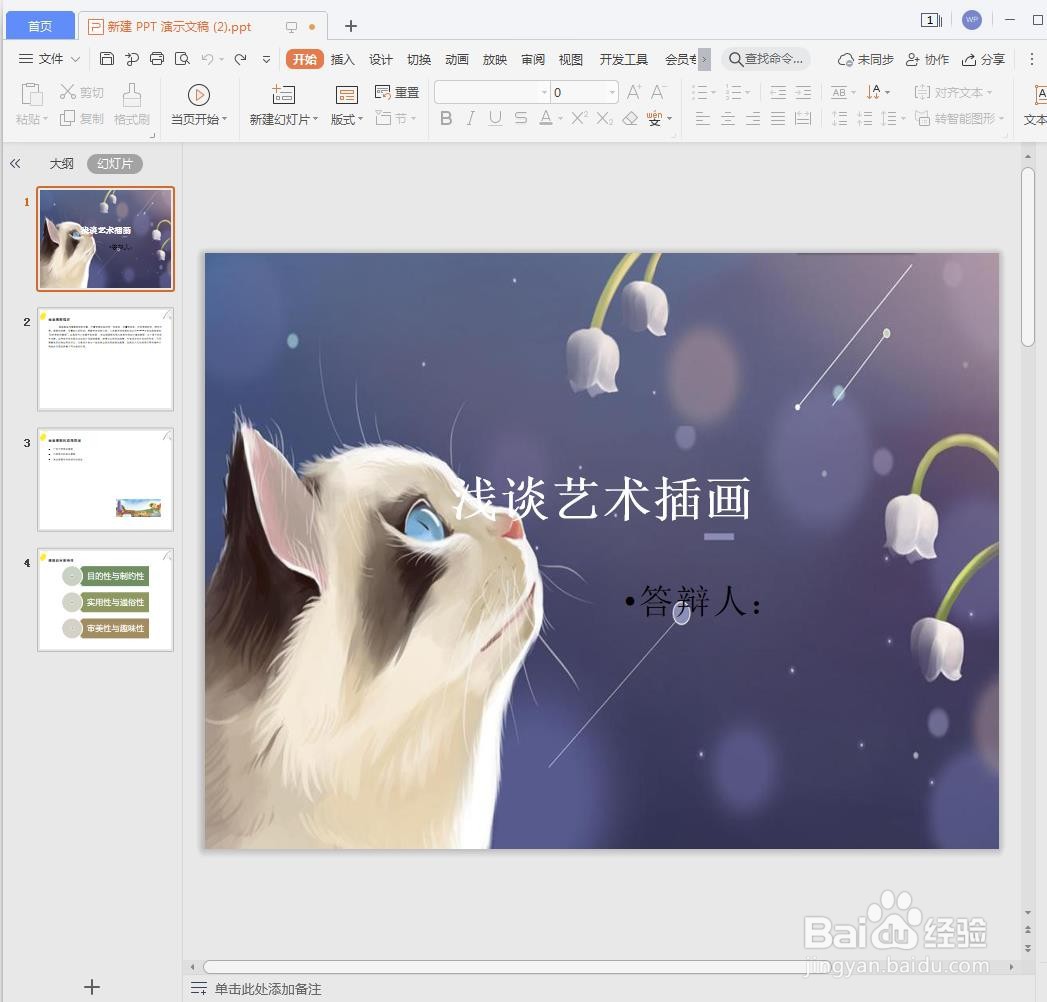Click the Reset (重置) button
This screenshot has width=1047, height=1002.
pyautogui.click(x=397, y=92)
